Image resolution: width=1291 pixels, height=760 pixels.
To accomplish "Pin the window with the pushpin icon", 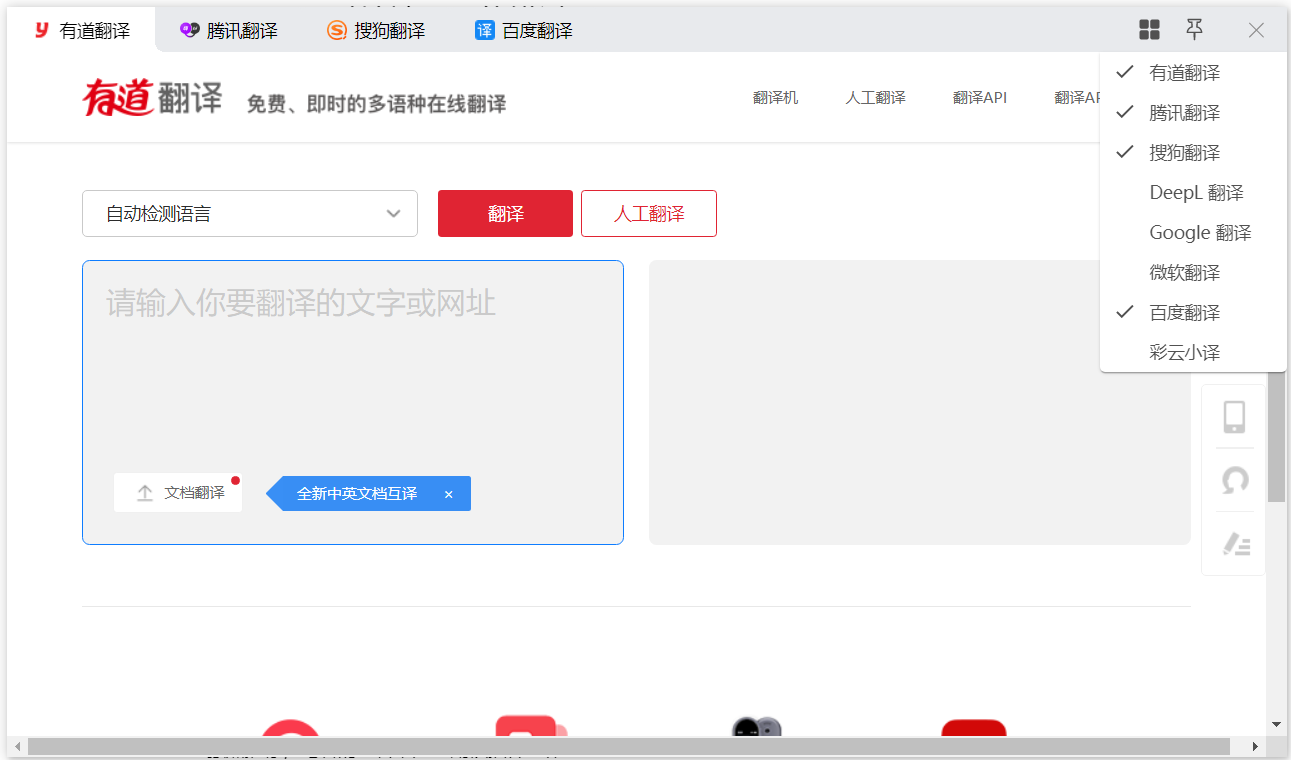I will [x=1194, y=29].
